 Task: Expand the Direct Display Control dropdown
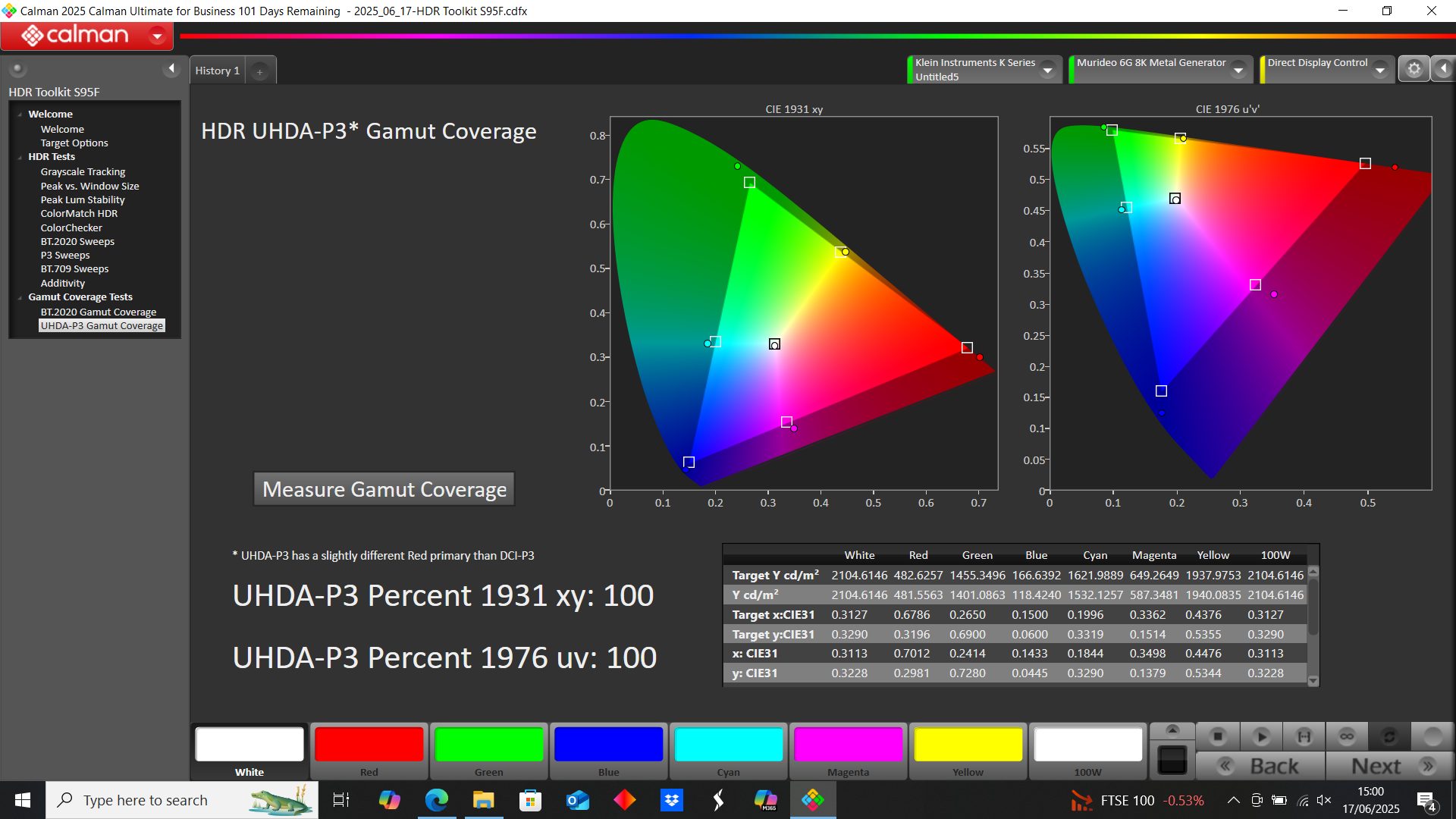tap(1380, 70)
